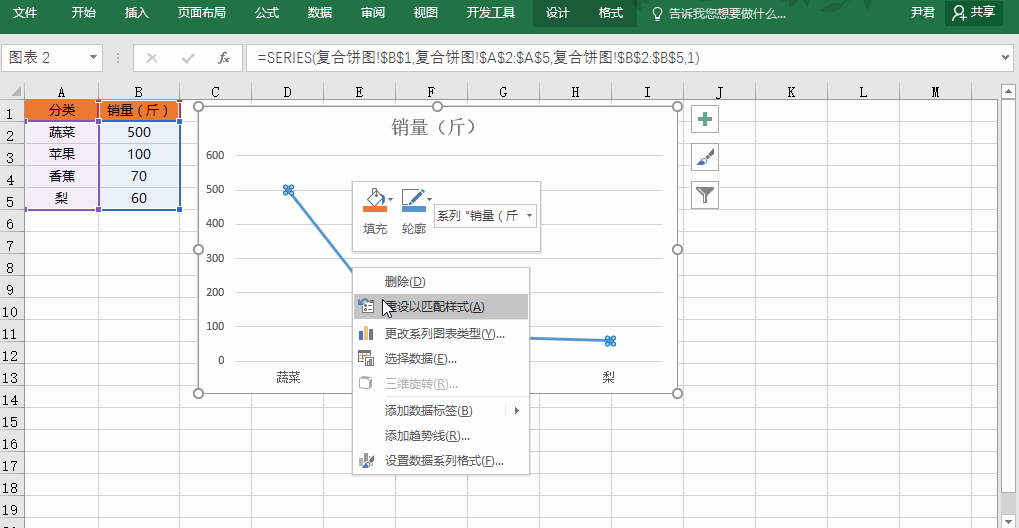Choose 设置数据系列格式 menu entry
Screen dimensions: 1019x528
(444, 461)
